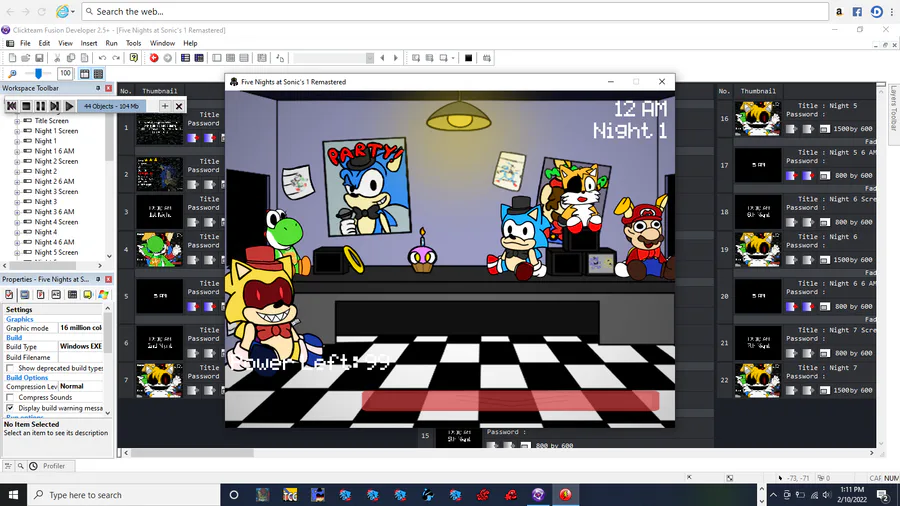Open the View menu
The width and height of the screenshot is (900, 506).
click(x=65, y=43)
